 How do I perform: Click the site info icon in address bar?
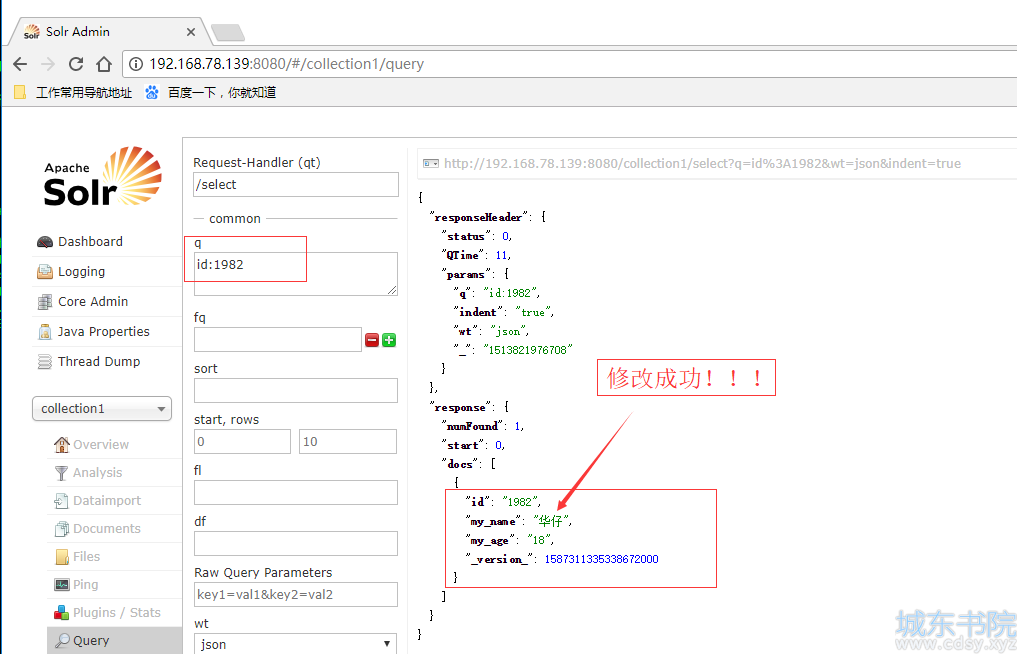click(136, 64)
